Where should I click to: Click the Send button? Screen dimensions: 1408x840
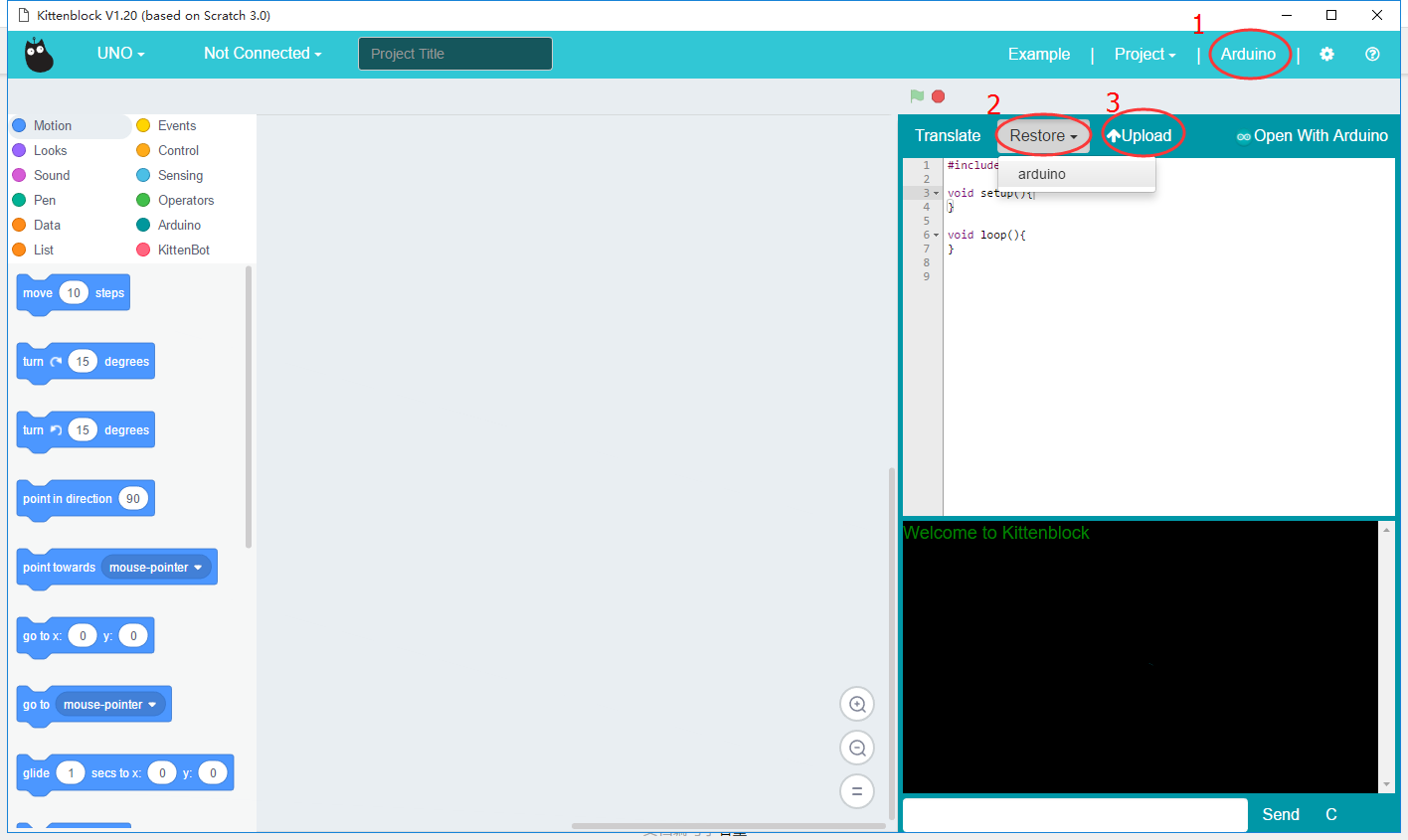1281,815
